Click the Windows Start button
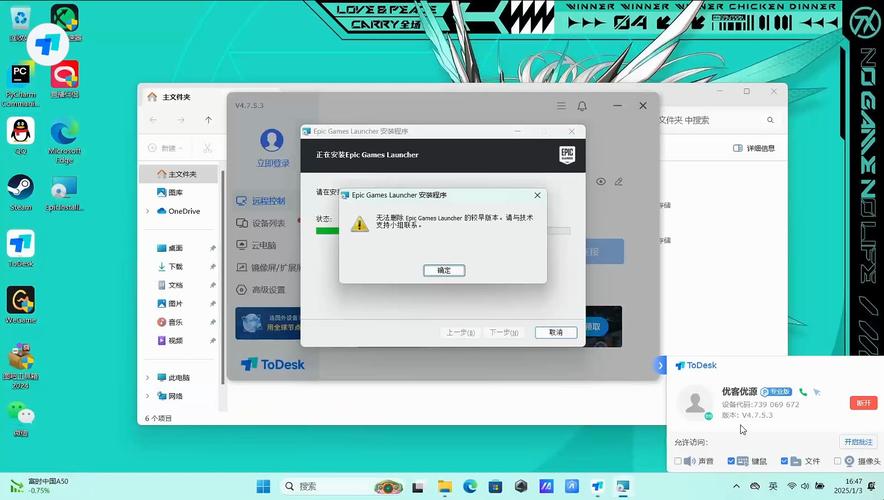The image size is (884, 500). point(263,487)
